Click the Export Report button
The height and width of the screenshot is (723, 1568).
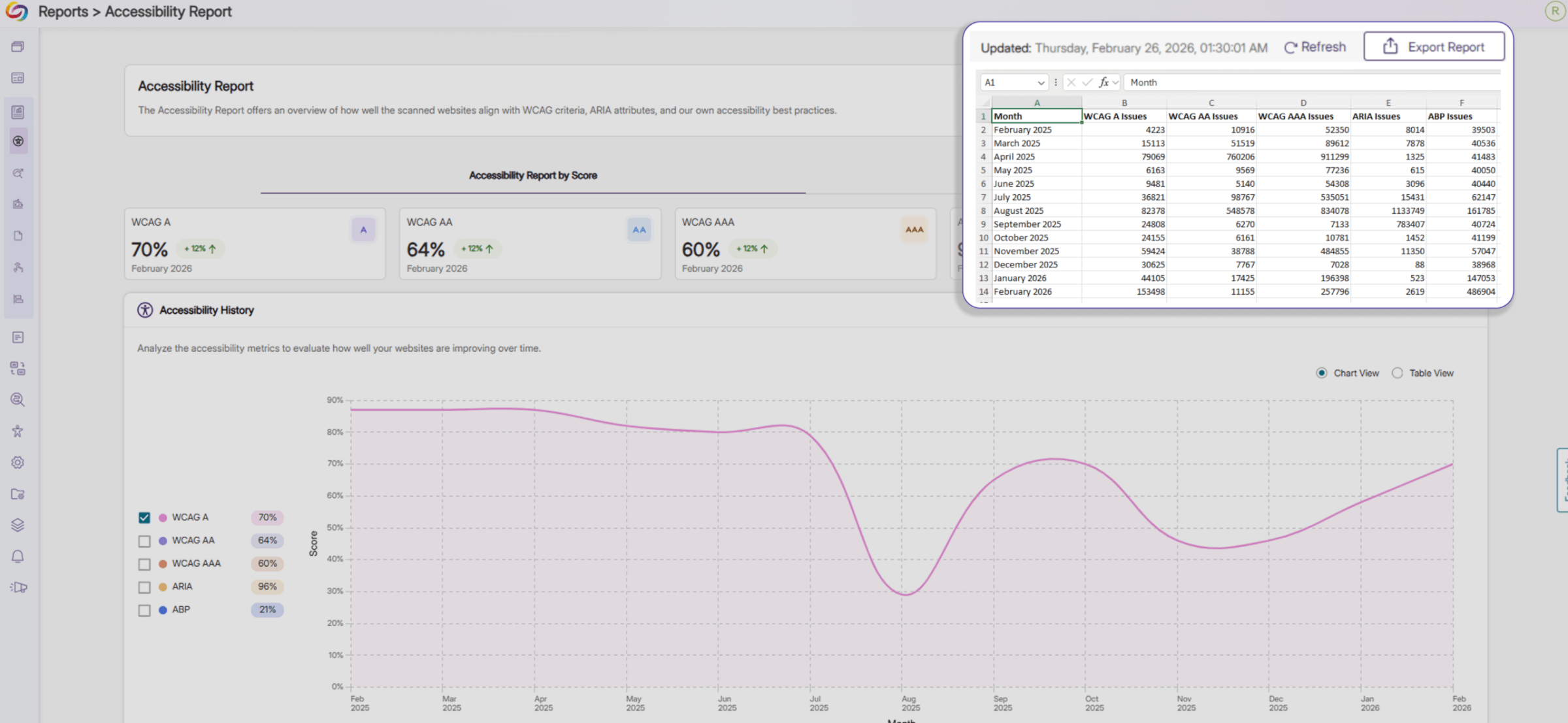coord(1433,46)
